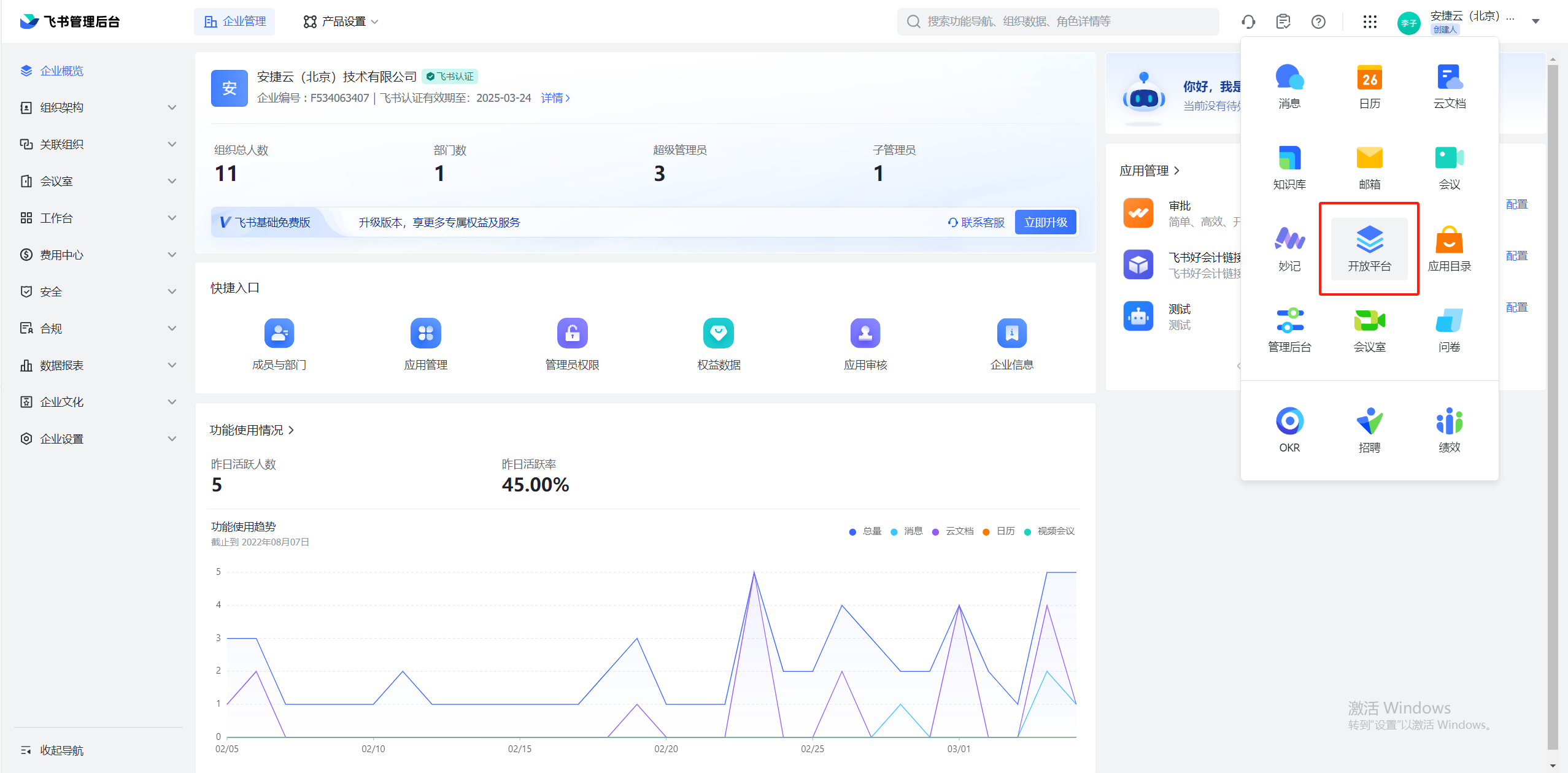1568x773 pixels.
Task: Focus the search input 搜索功能导航
Action: pyautogui.click(x=1058, y=21)
